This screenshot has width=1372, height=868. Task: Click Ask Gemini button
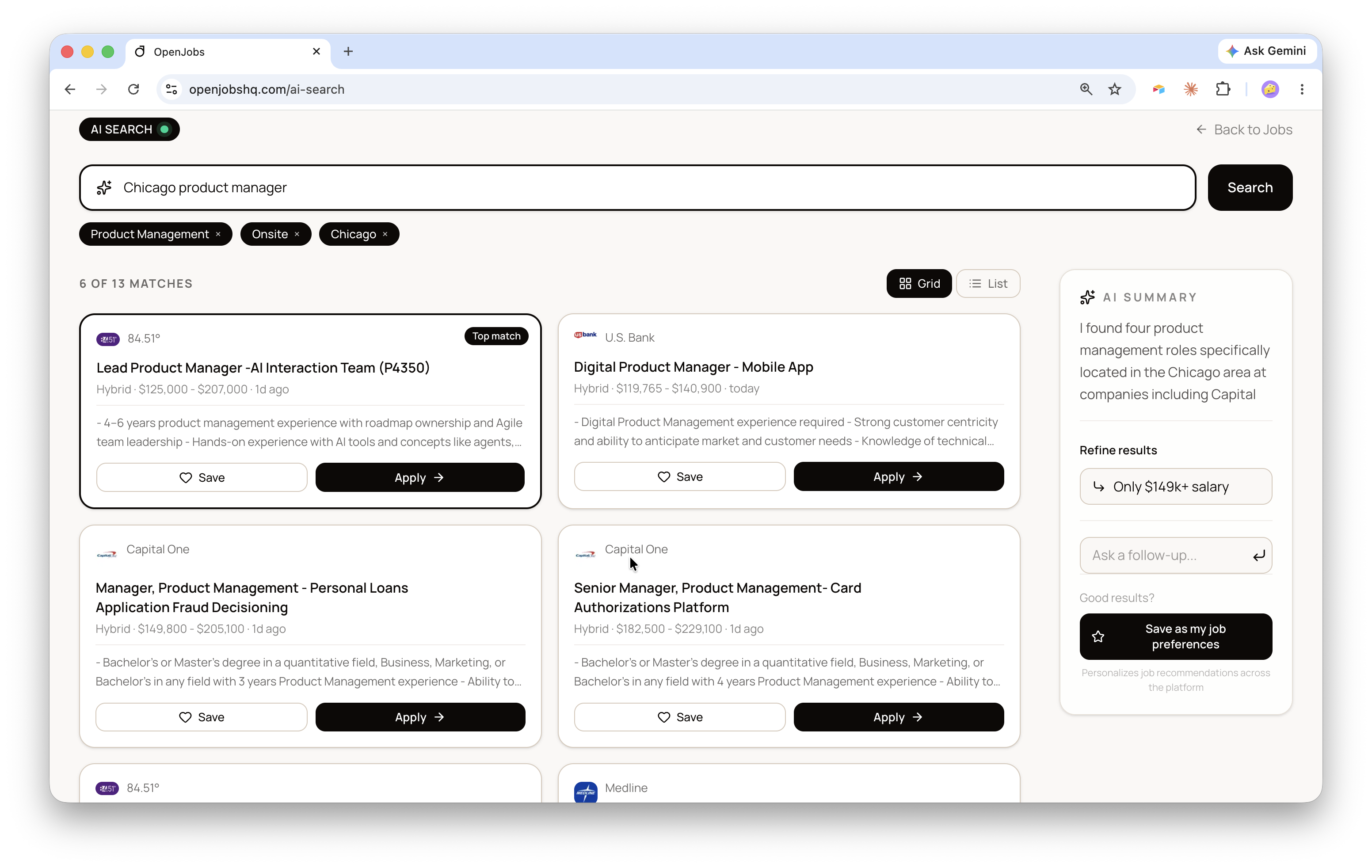point(1267,51)
